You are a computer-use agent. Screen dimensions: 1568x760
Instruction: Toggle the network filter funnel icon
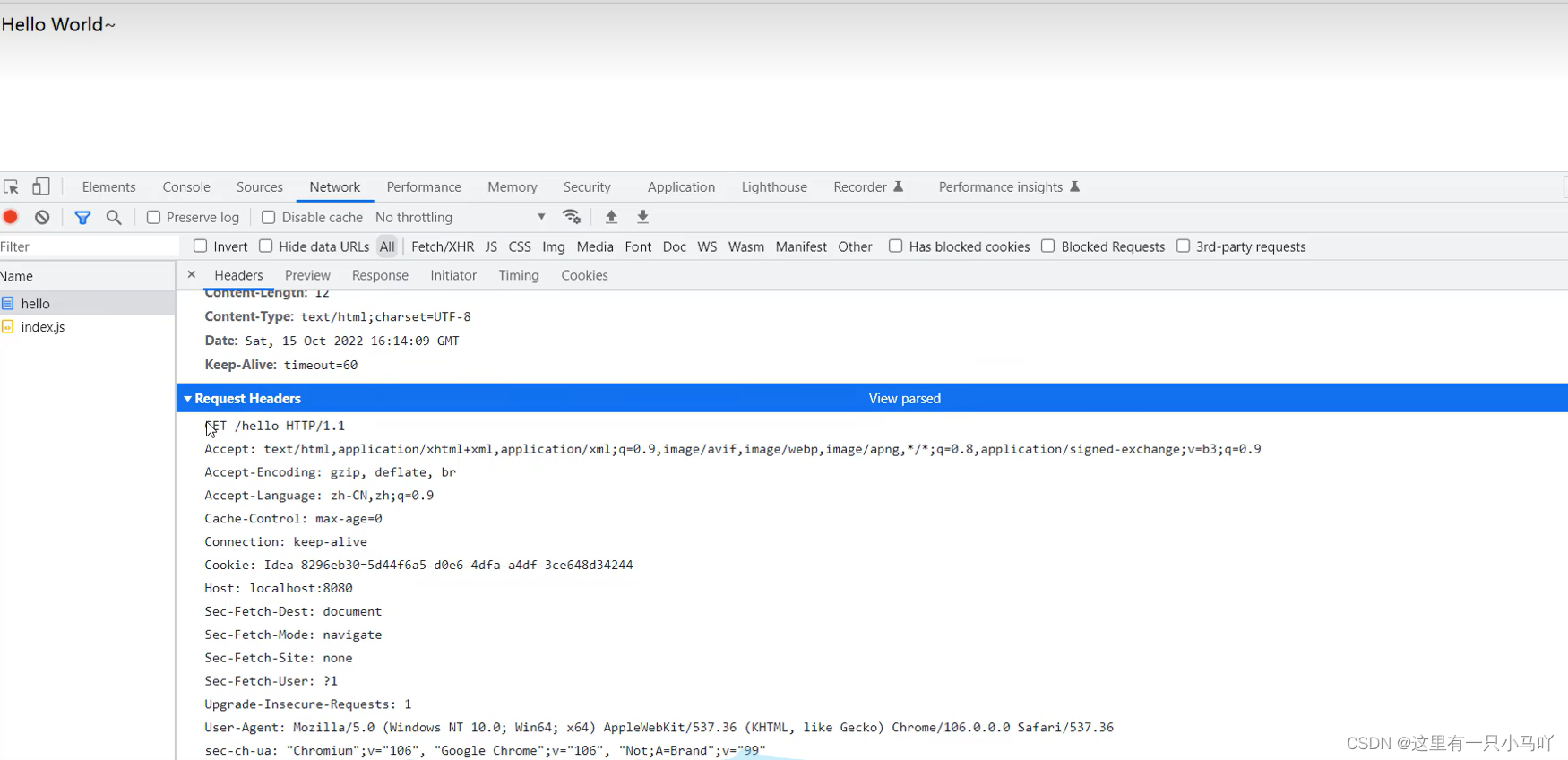pyautogui.click(x=82, y=217)
